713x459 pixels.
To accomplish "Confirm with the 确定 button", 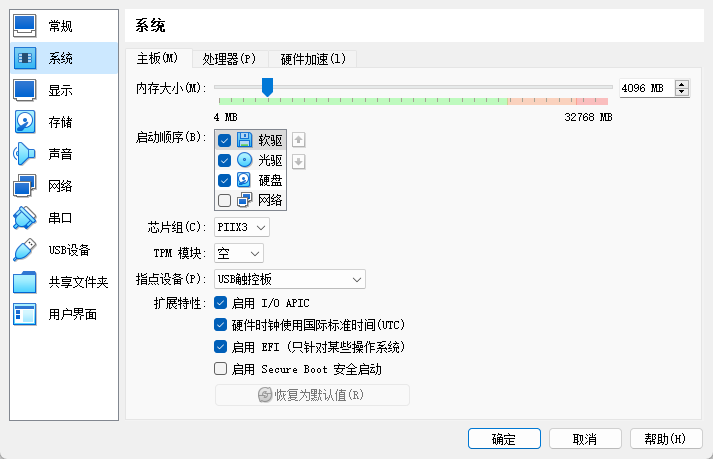I will [x=504, y=439].
